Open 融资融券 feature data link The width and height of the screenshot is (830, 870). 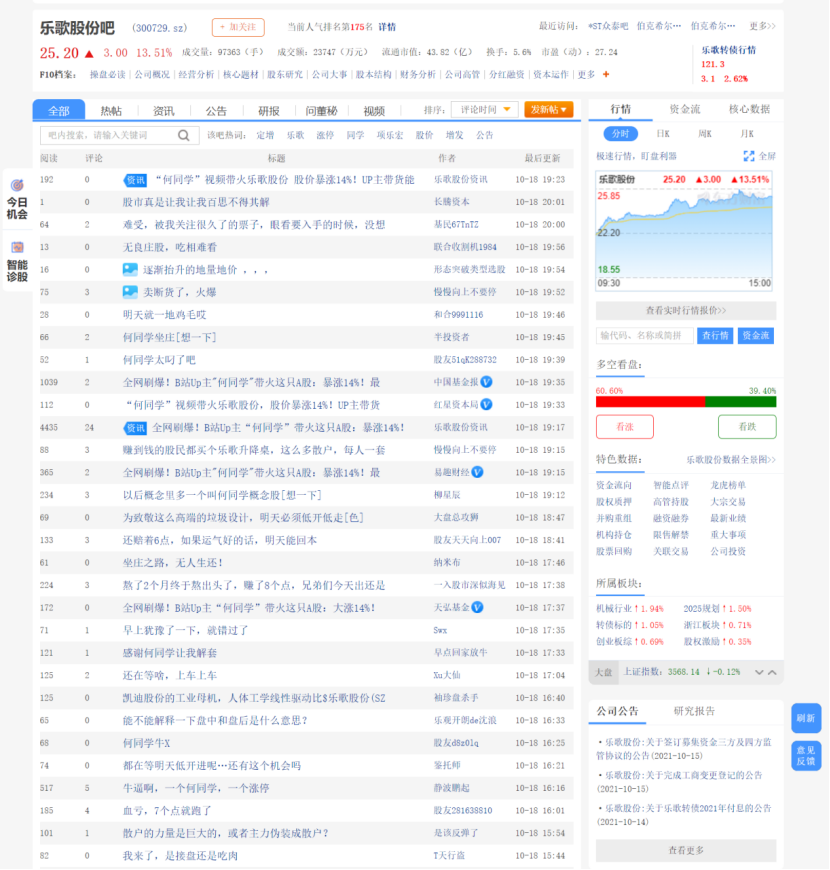point(671,518)
